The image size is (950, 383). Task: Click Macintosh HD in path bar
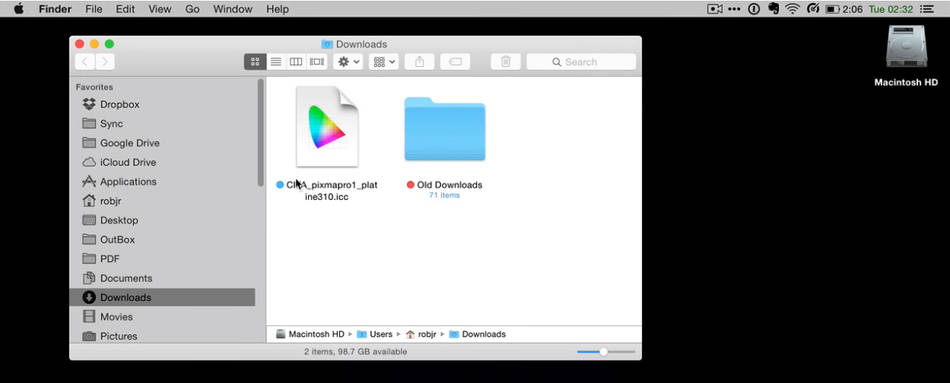pos(310,334)
